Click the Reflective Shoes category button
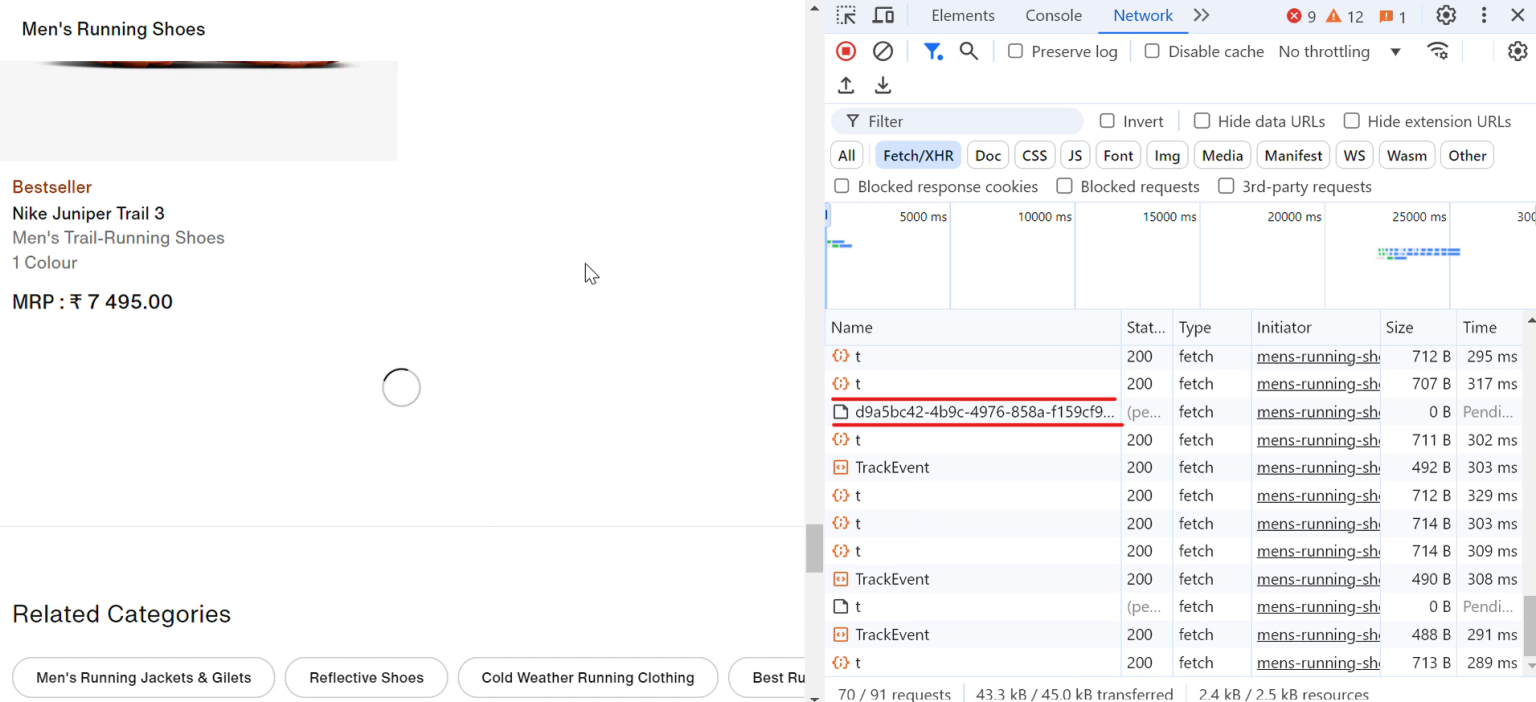Screen dimensions: 1536x702 (366, 678)
